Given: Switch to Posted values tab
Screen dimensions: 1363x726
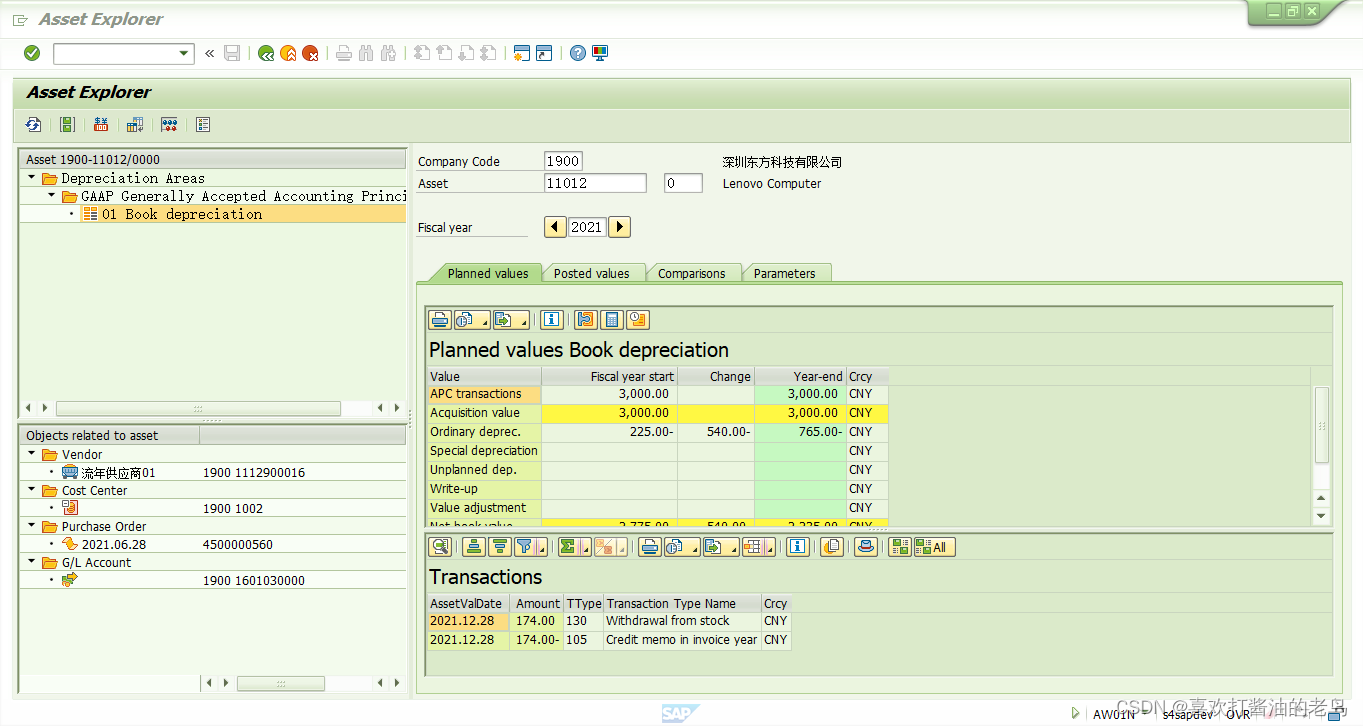Looking at the screenshot, I should click(592, 273).
